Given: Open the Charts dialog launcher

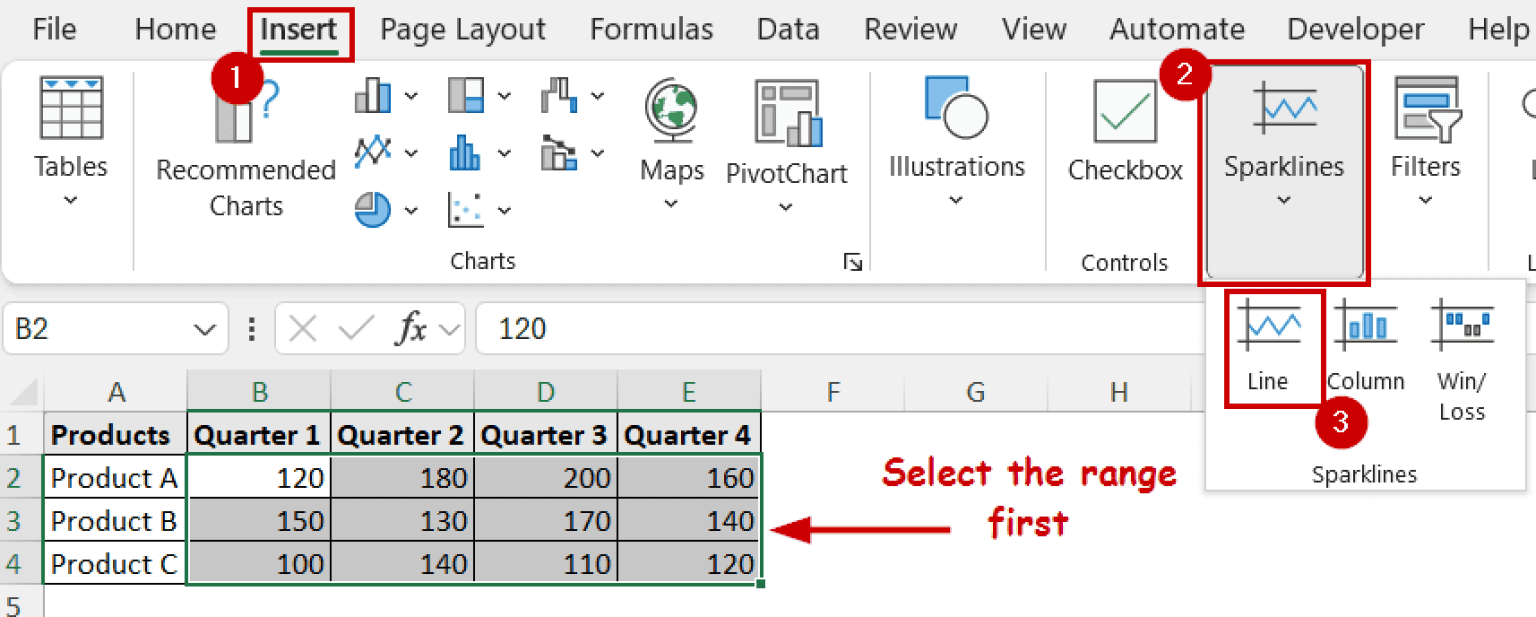Looking at the screenshot, I should 853,262.
